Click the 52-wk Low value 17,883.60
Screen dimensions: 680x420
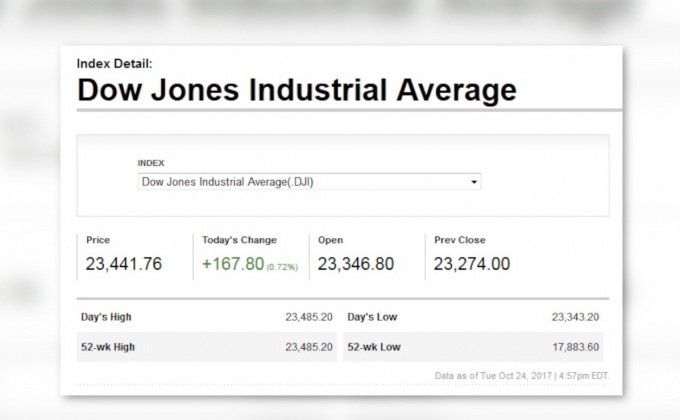click(575, 347)
